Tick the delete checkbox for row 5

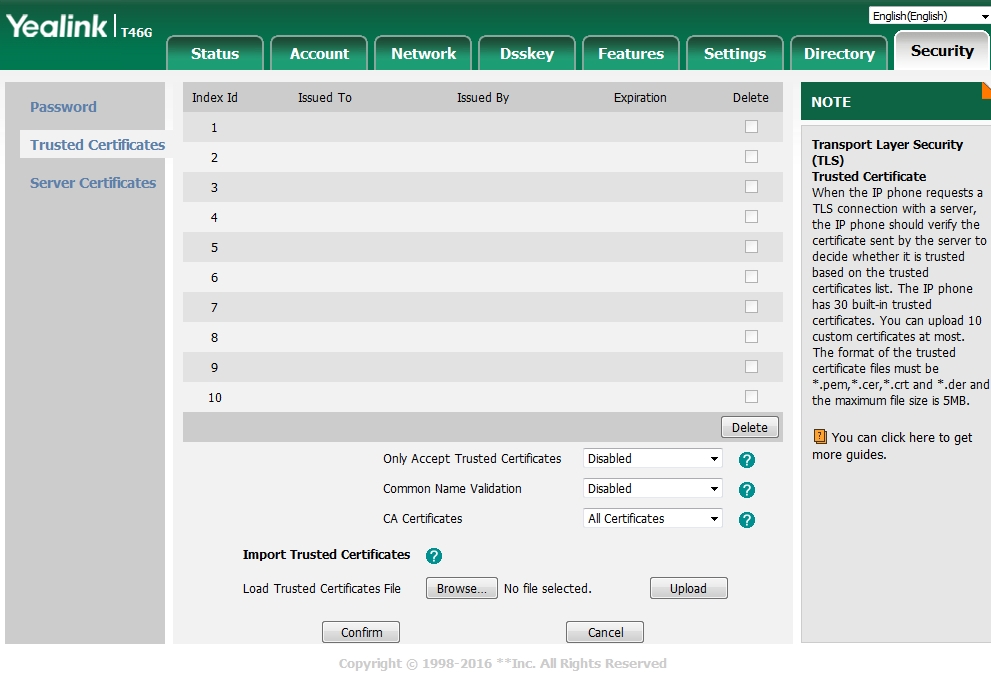pos(751,247)
